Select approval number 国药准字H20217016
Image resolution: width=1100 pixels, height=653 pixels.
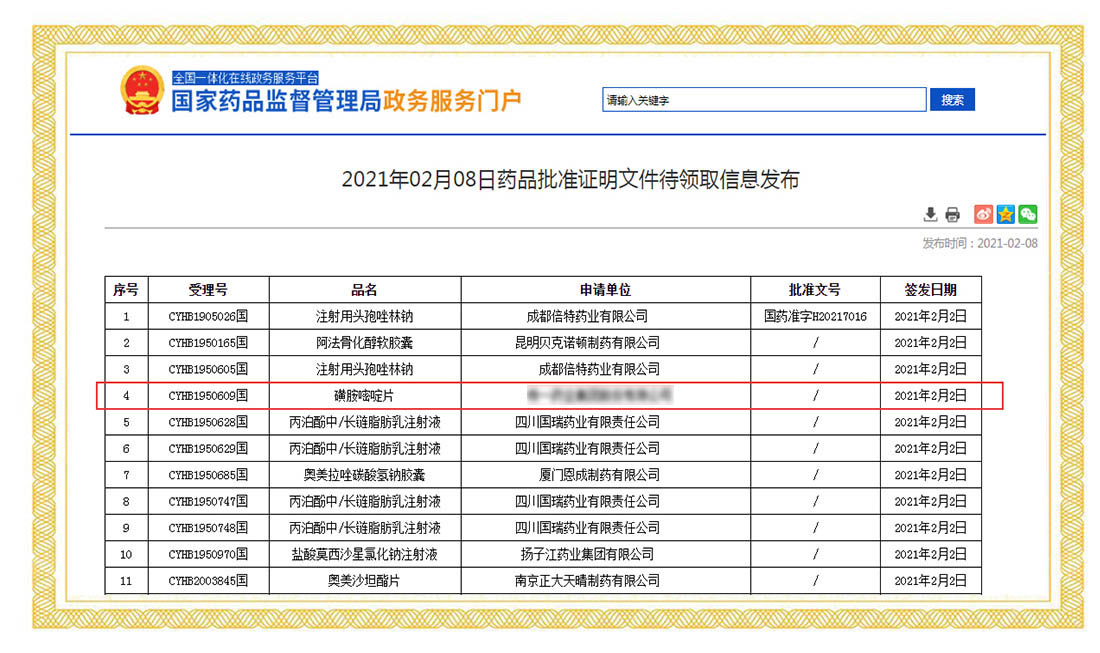point(815,317)
